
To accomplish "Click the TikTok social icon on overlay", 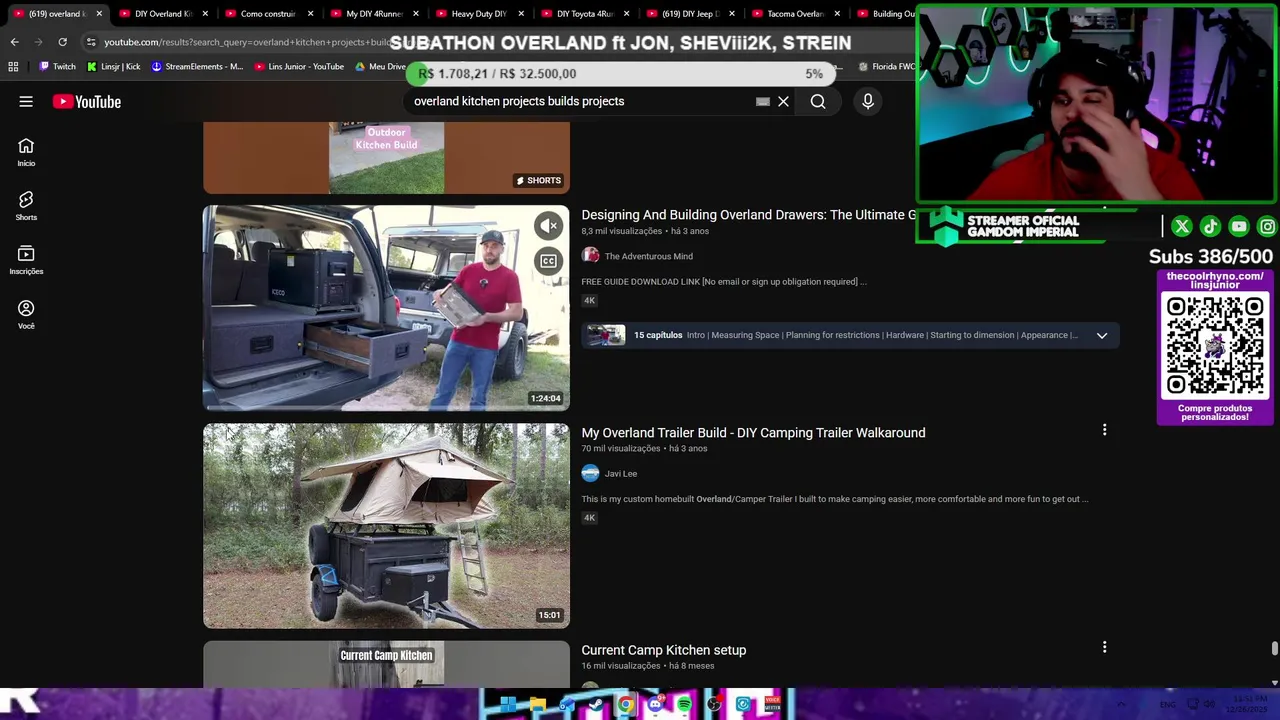I will tap(1210, 227).
